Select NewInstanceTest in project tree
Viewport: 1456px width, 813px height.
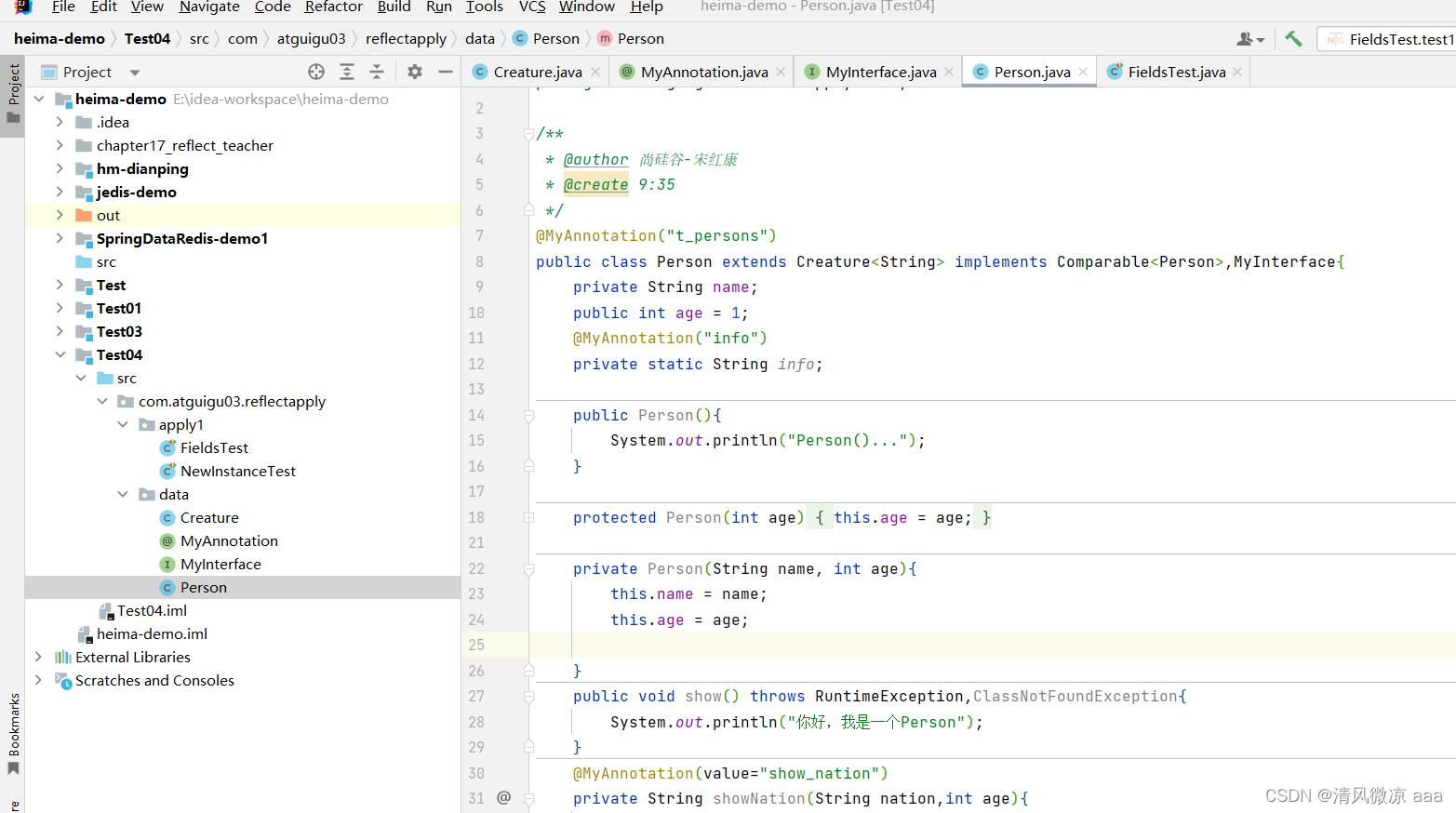pos(237,471)
